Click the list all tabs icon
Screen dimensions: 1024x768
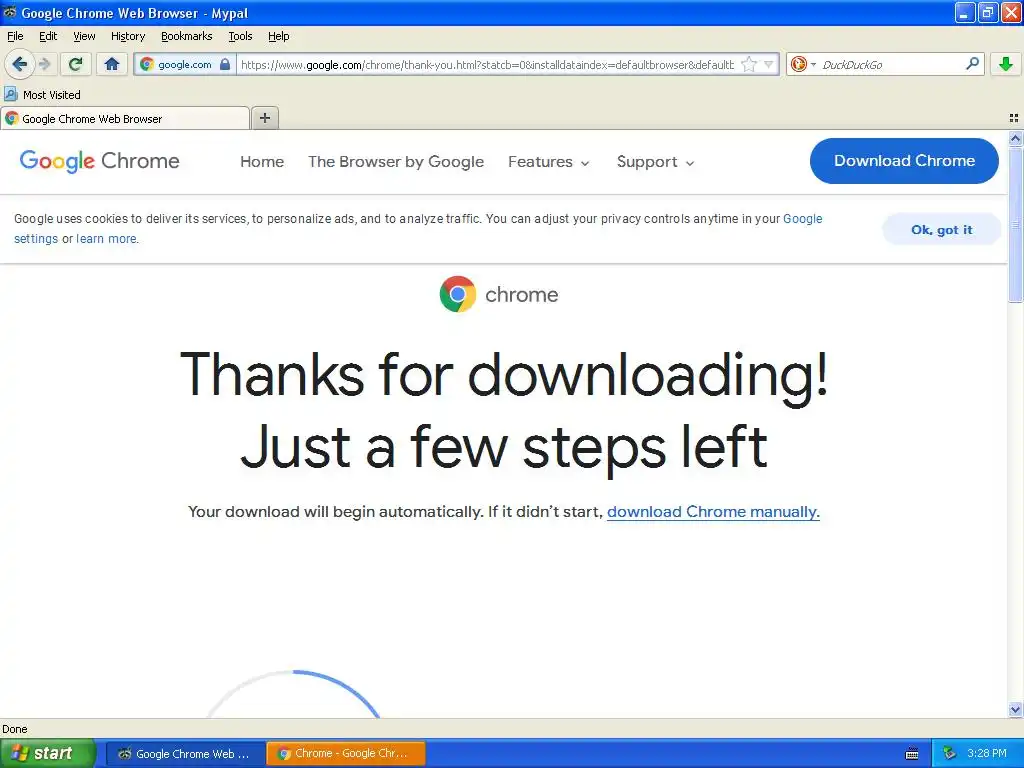click(x=1014, y=118)
